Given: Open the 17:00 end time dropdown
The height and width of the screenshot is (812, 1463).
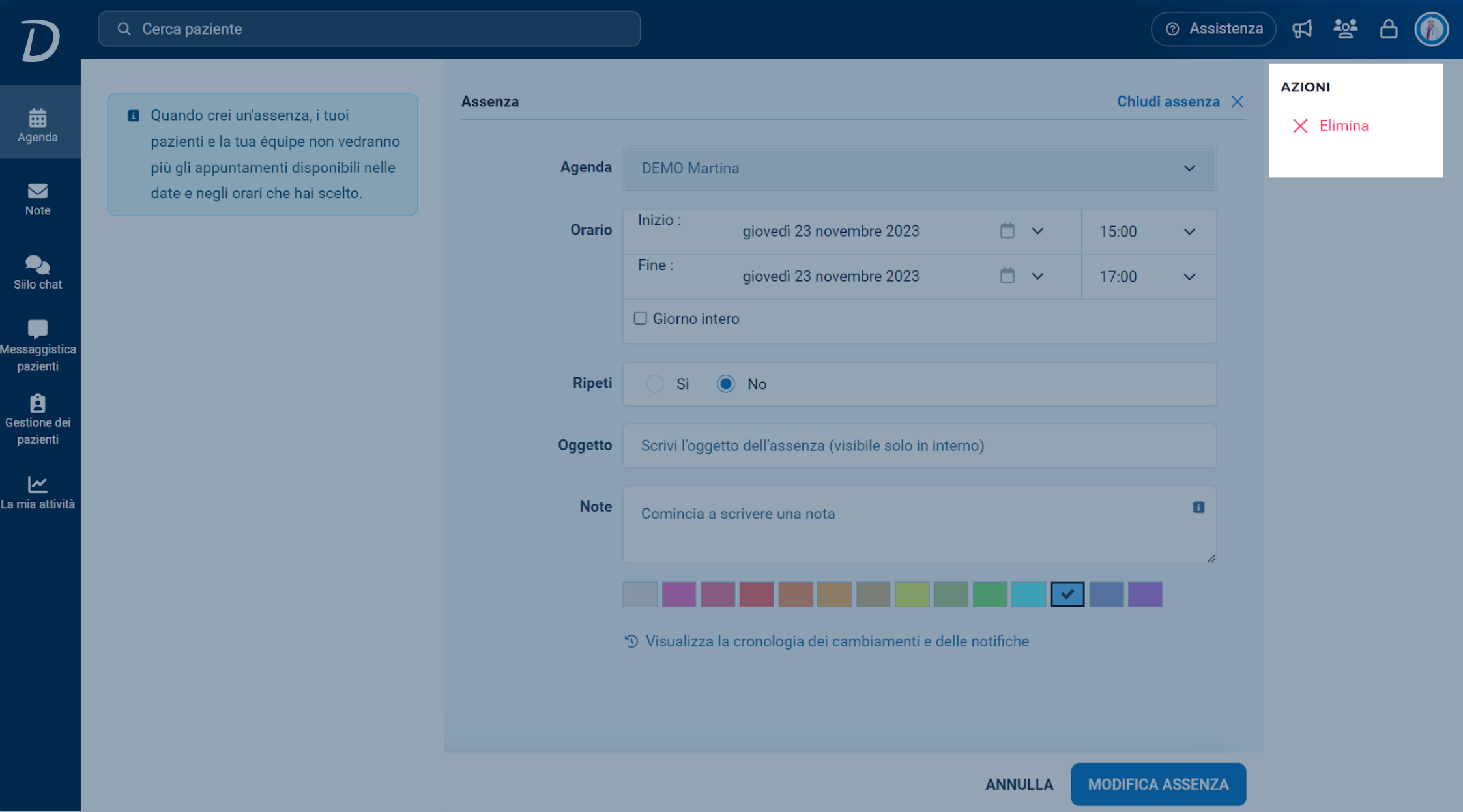Looking at the screenshot, I should point(1148,276).
